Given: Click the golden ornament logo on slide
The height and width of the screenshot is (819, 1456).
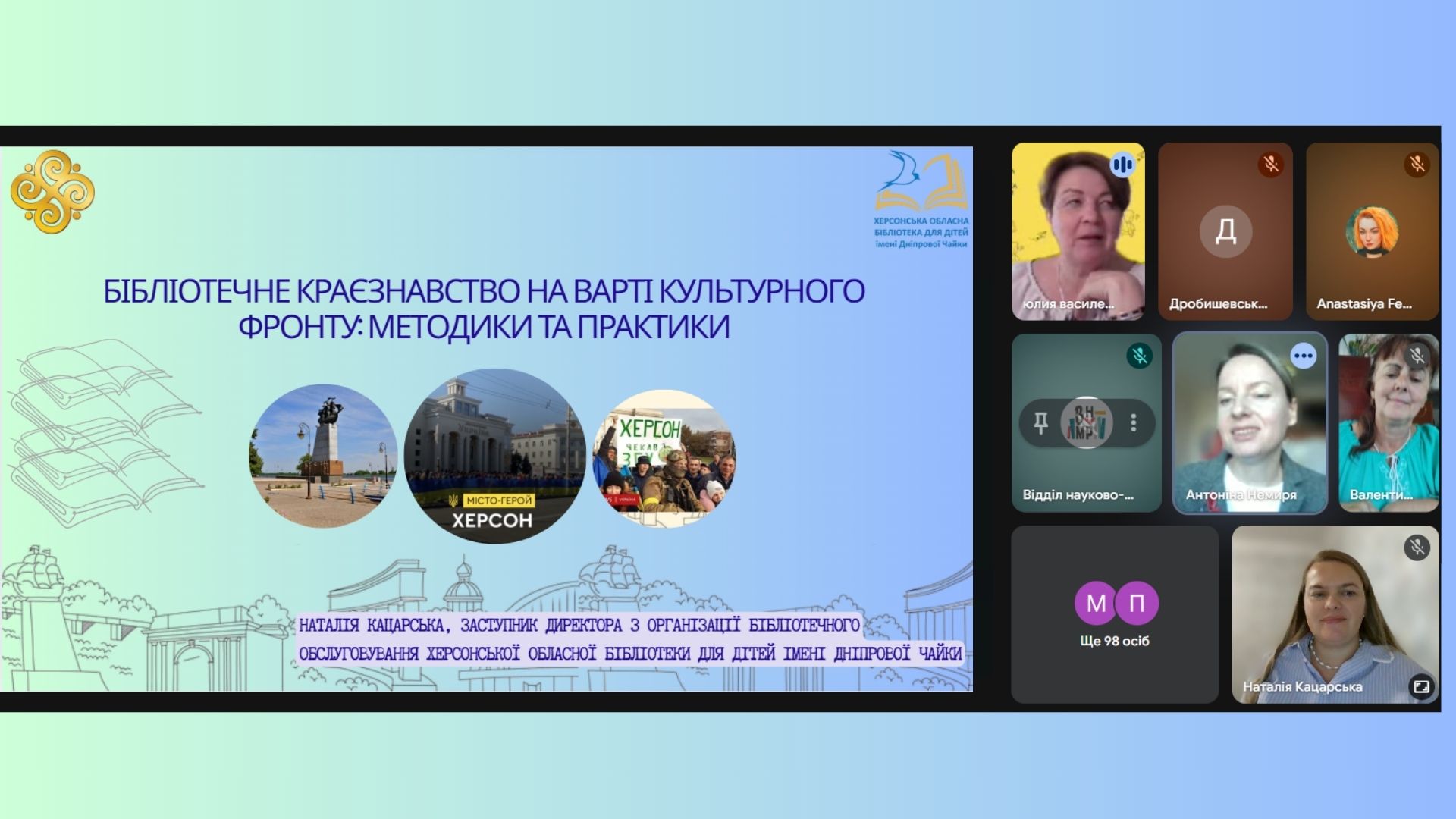Looking at the screenshot, I should click(52, 191).
